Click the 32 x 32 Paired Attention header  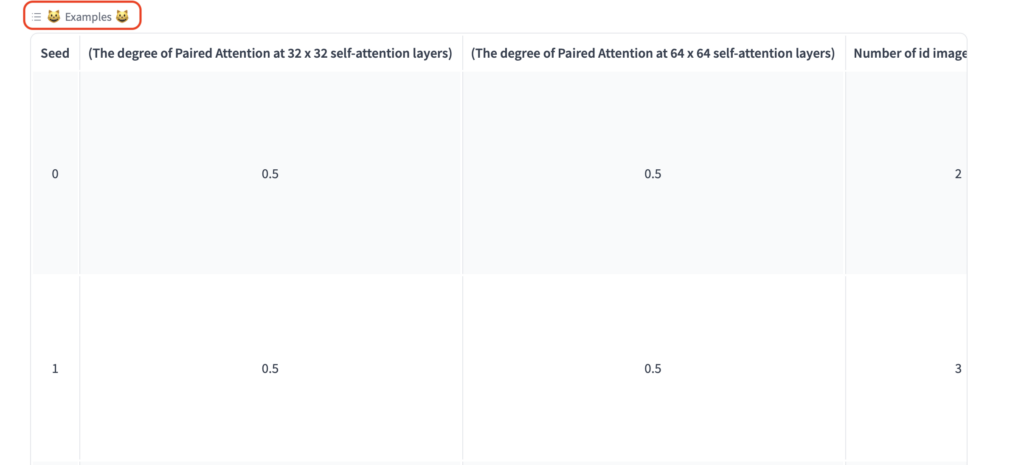pyautogui.click(x=270, y=53)
